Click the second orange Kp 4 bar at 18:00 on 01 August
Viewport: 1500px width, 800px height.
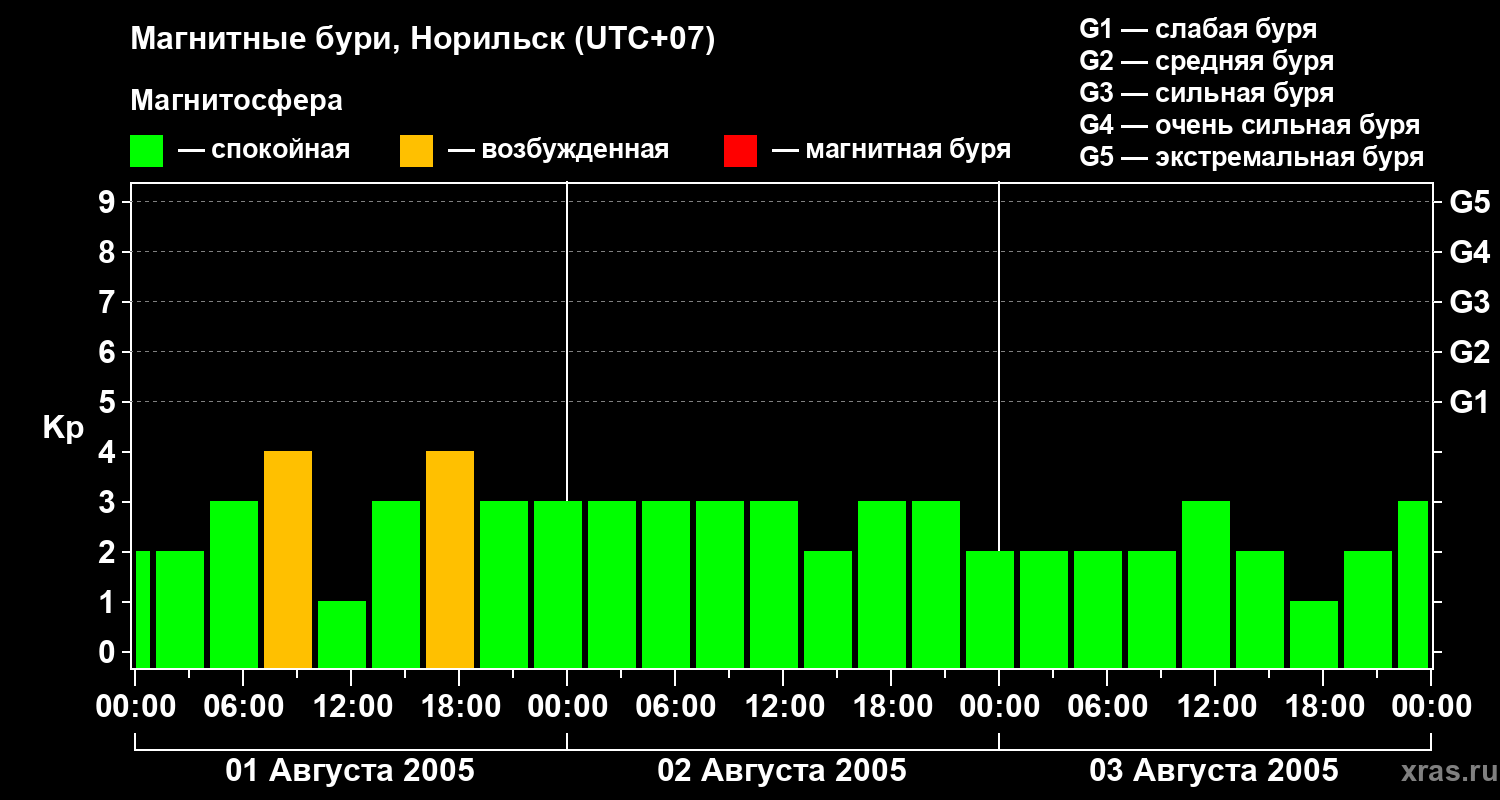click(x=450, y=559)
